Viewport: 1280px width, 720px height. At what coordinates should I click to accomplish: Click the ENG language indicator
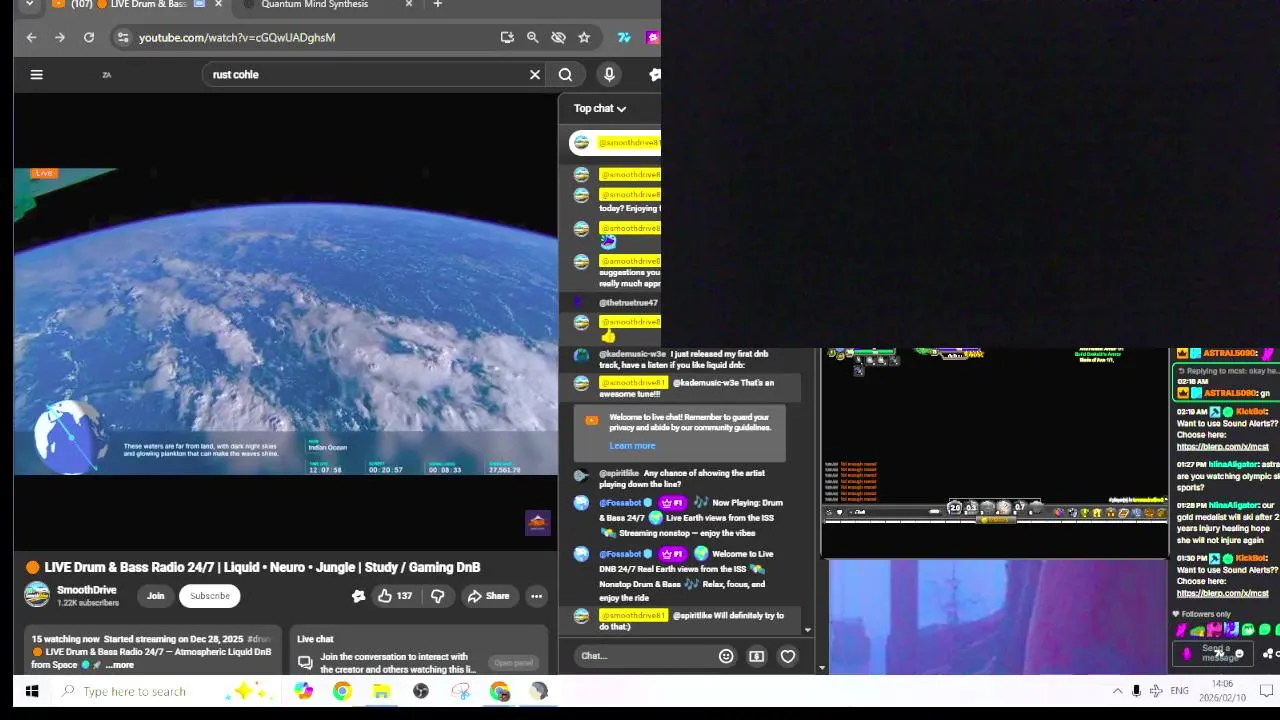[1180, 691]
